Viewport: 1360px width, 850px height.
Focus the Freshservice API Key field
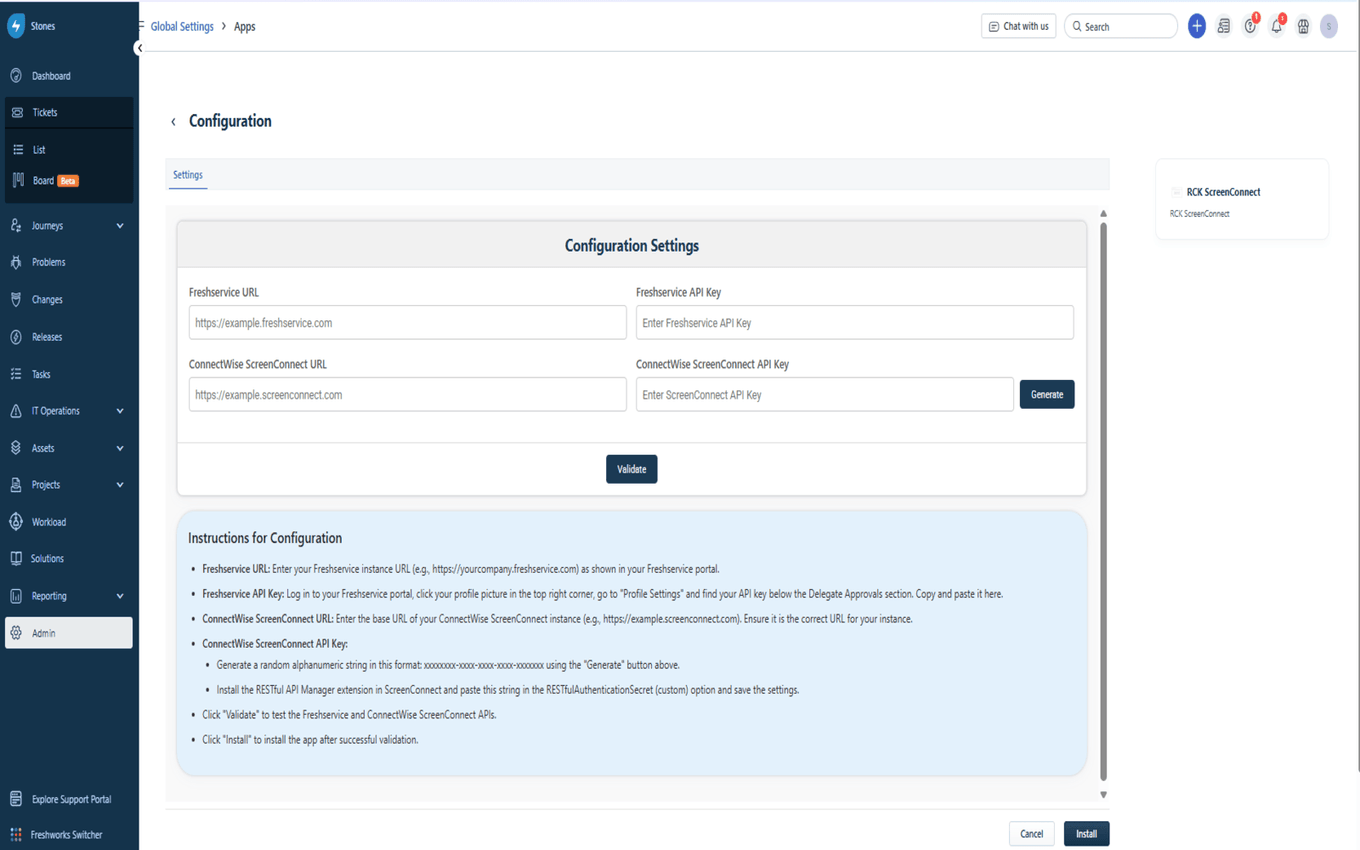[x=855, y=323]
